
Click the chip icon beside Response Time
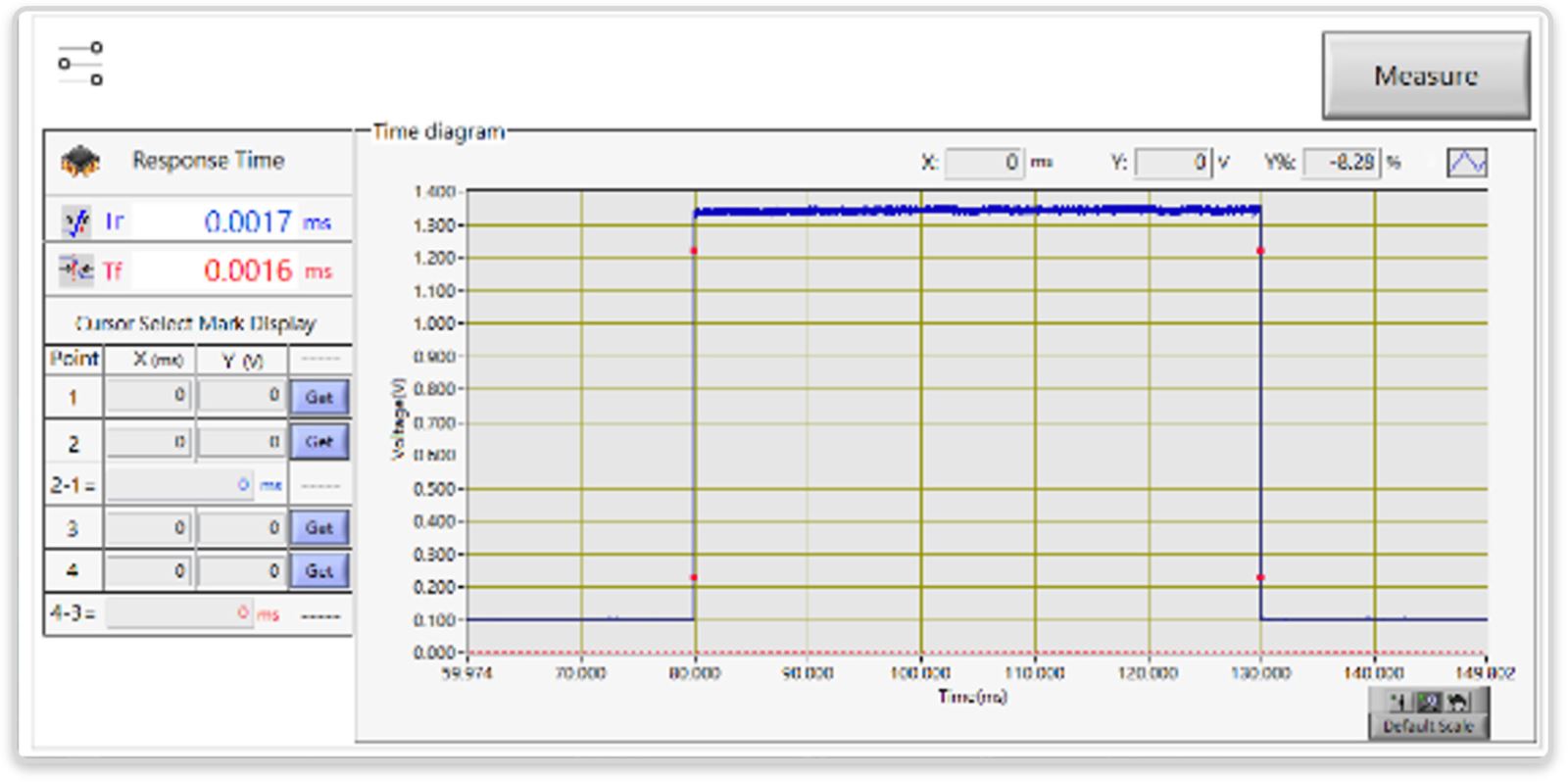(x=80, y=161)
